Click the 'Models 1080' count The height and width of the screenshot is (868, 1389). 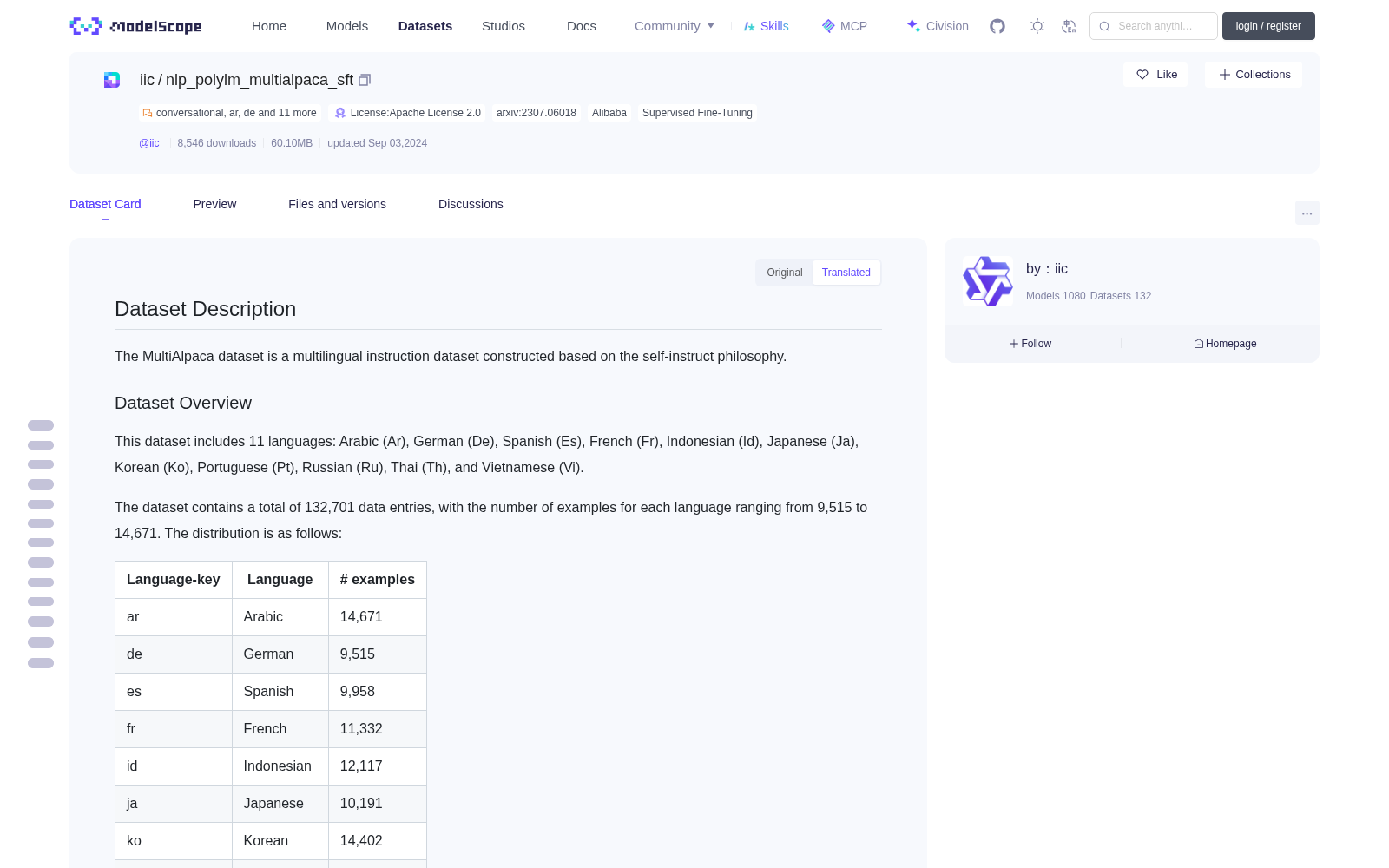1056,296
